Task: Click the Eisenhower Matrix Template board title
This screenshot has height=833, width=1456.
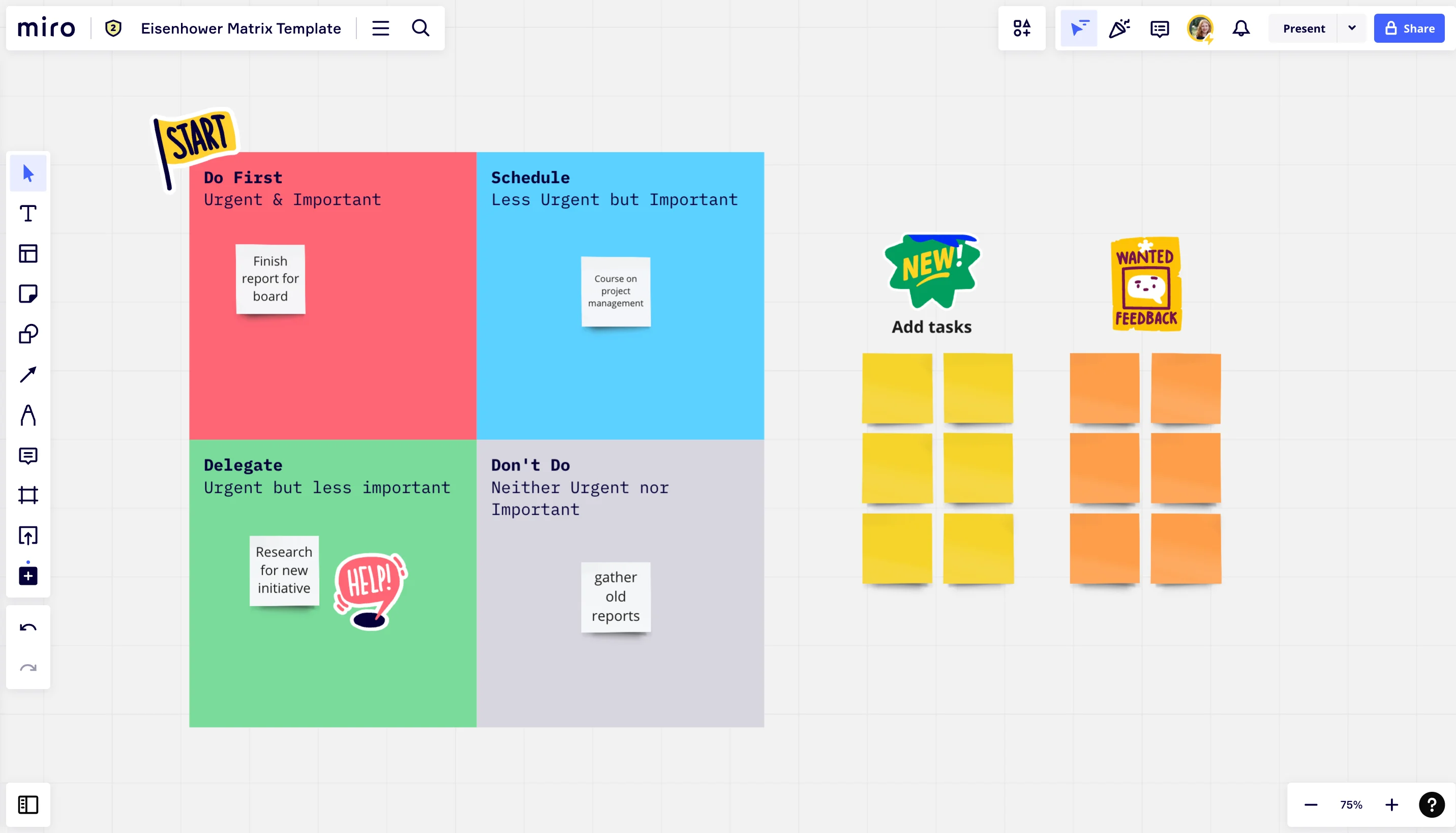Action: coord(241,28)
